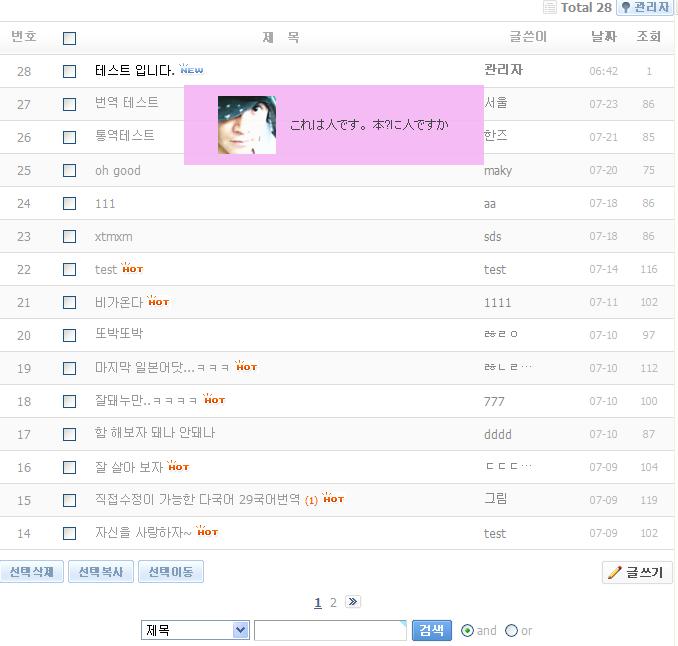
Task: Open post titled 111
Action: point(105,203)
